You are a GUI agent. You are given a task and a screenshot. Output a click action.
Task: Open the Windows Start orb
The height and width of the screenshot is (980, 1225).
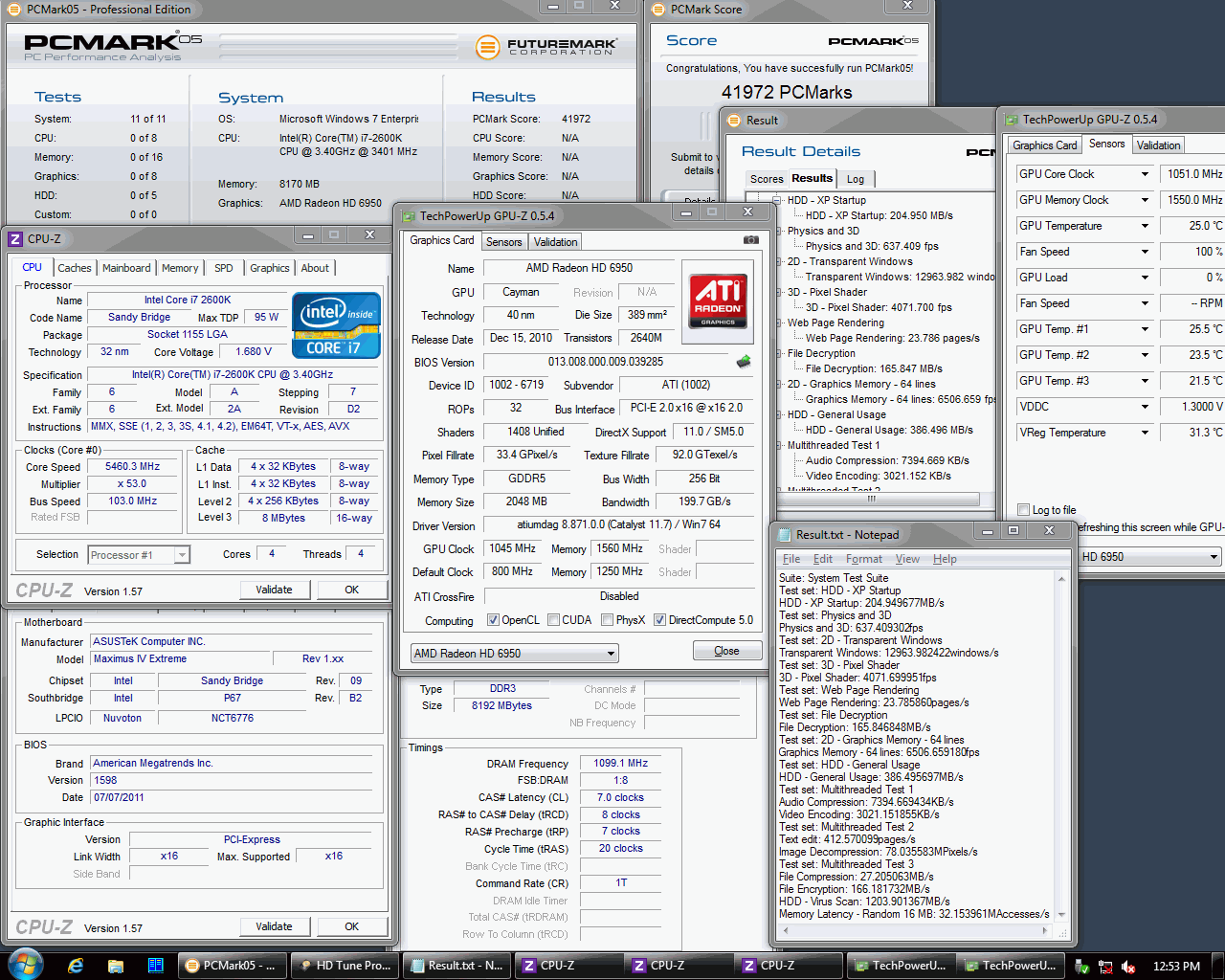pyautogui.click(x=24, y=966)
